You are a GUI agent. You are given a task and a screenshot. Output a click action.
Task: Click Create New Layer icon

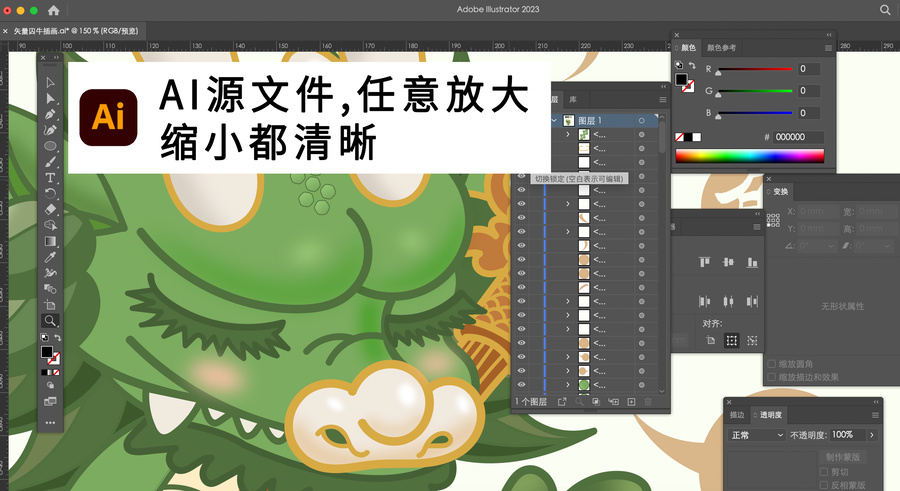click(631, 401)
